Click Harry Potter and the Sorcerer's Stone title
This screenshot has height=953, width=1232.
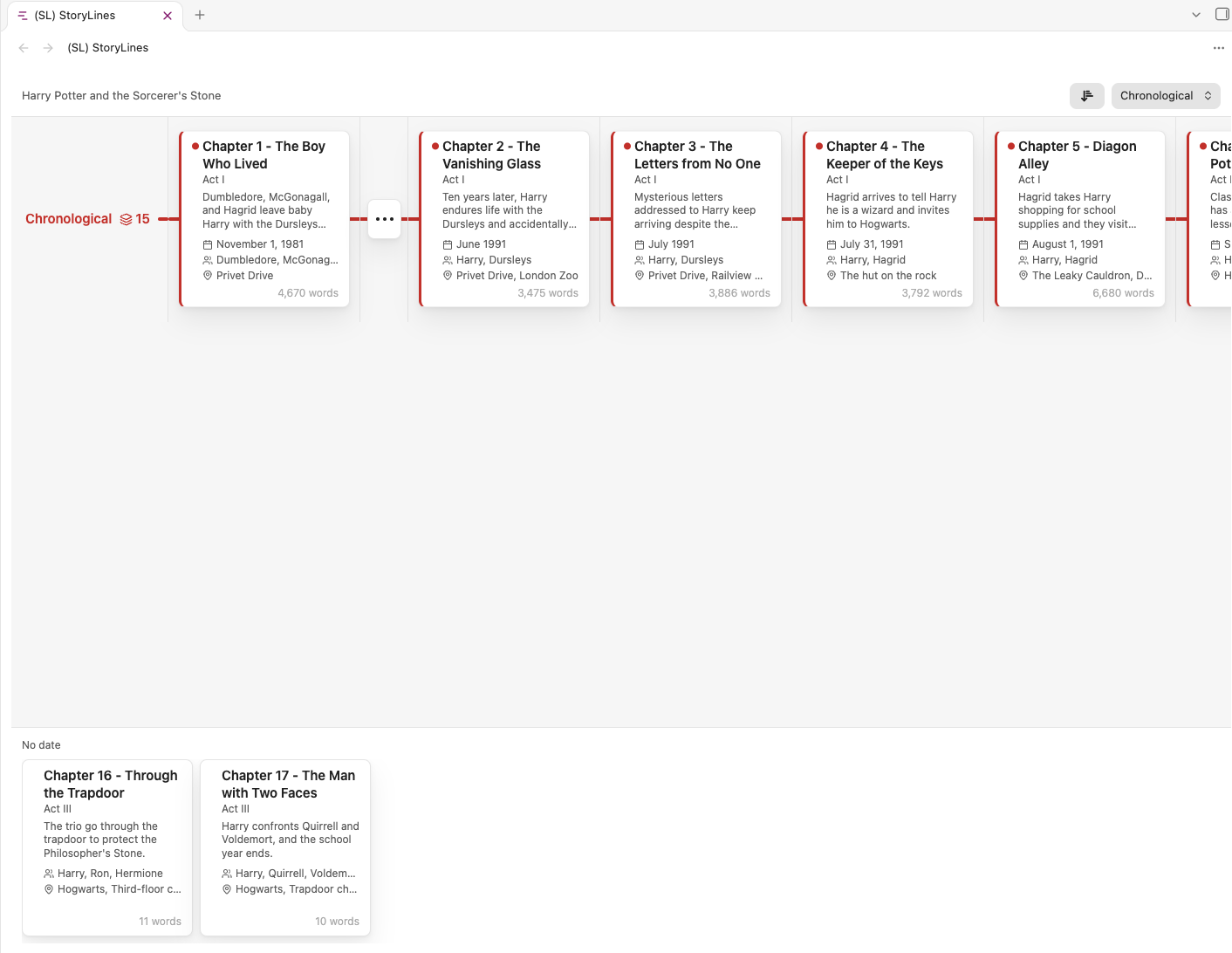[x=121, y=96]
